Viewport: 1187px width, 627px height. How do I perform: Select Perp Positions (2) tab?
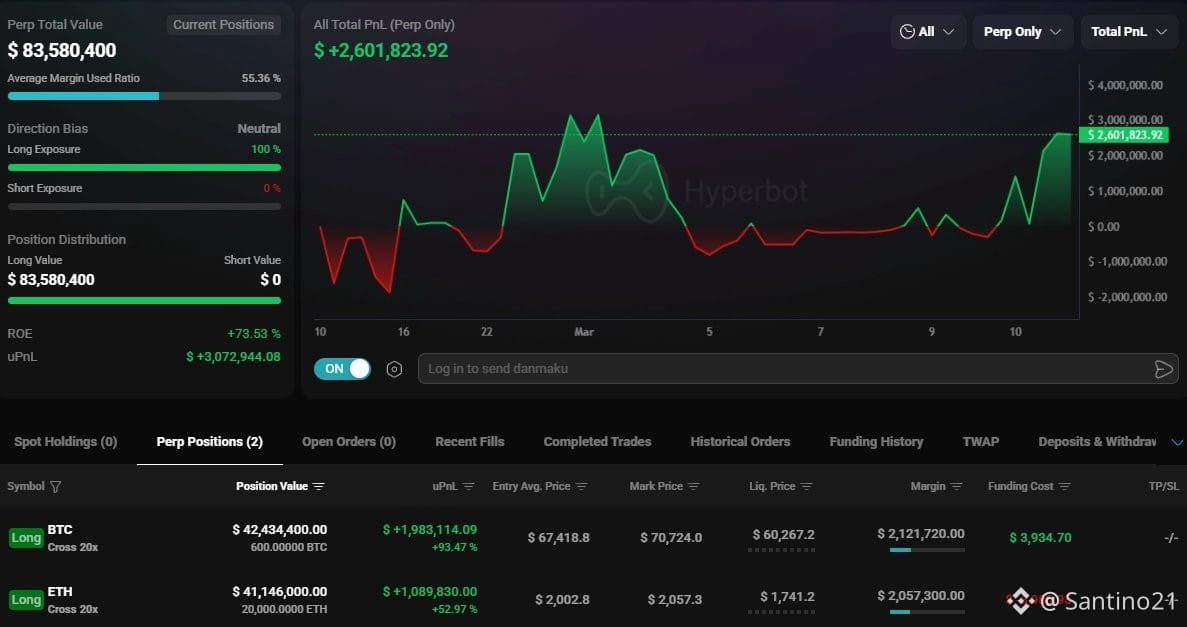pyautogui.click(x=210, y=441)
